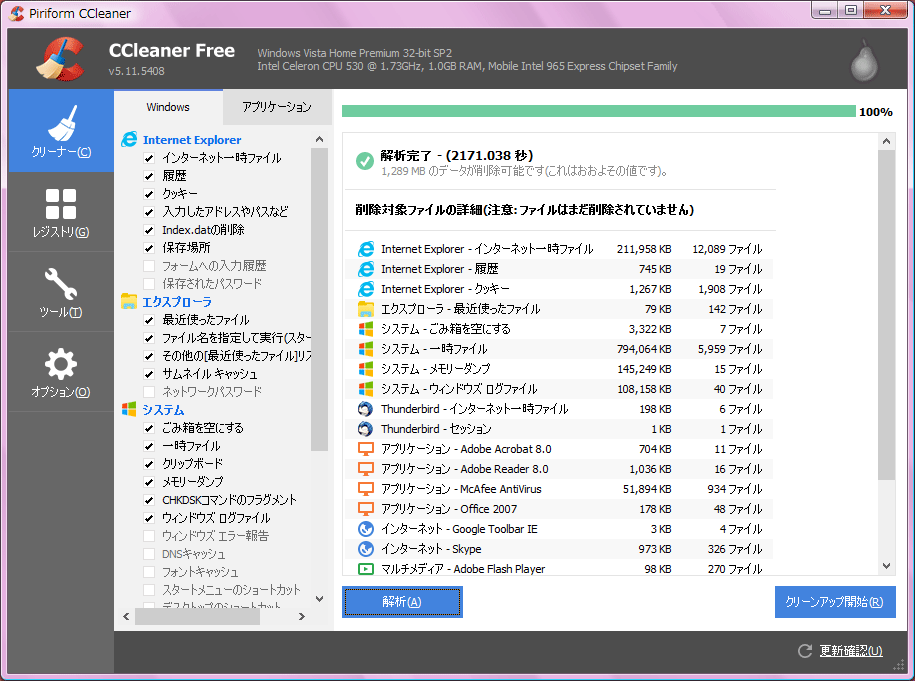Click Thunderbird icon for インターネット一時ファイル result
The height and width of the screenshot is (681, 915).
(366, 409)
